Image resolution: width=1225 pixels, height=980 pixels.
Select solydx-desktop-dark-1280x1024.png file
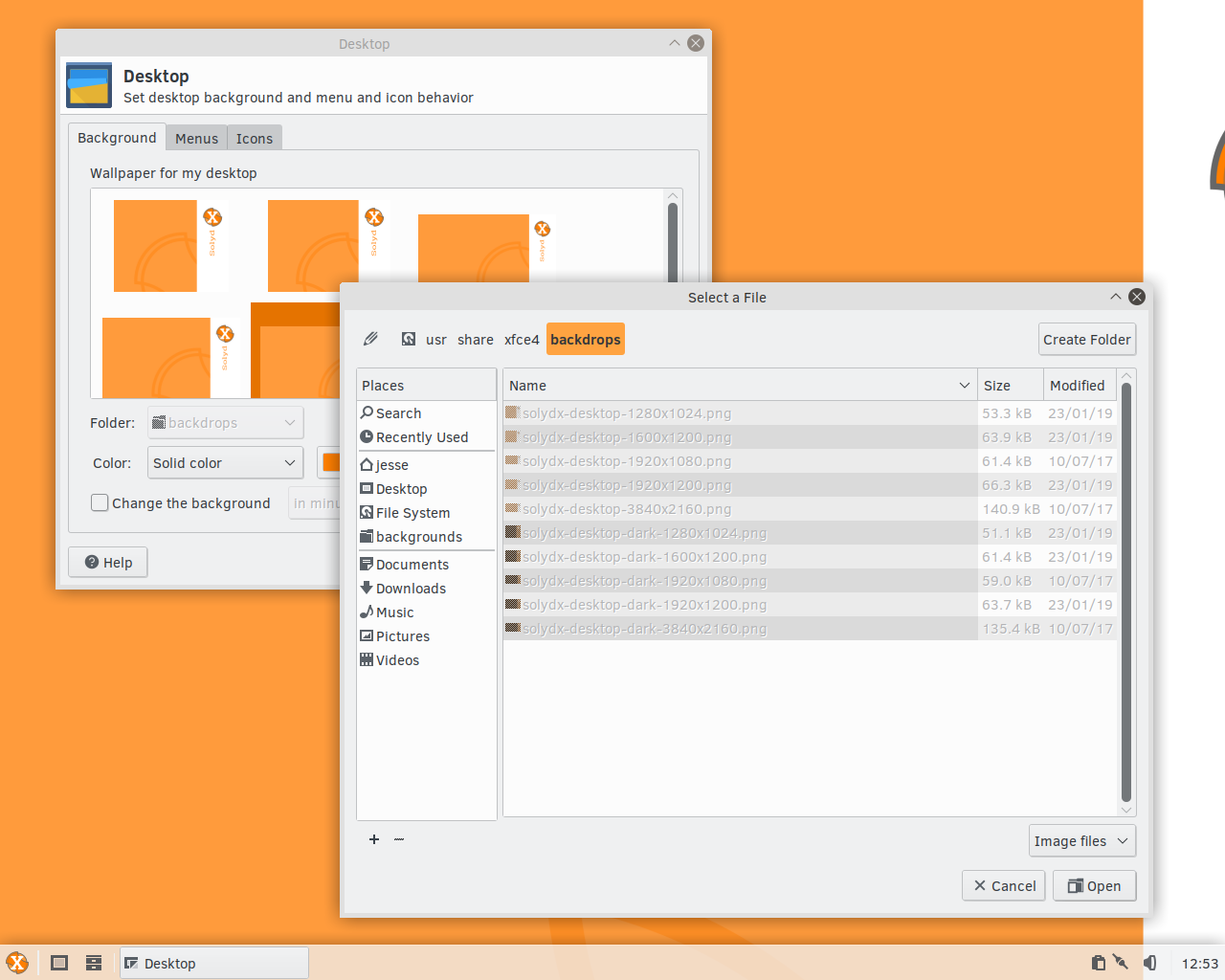[740, 532]
